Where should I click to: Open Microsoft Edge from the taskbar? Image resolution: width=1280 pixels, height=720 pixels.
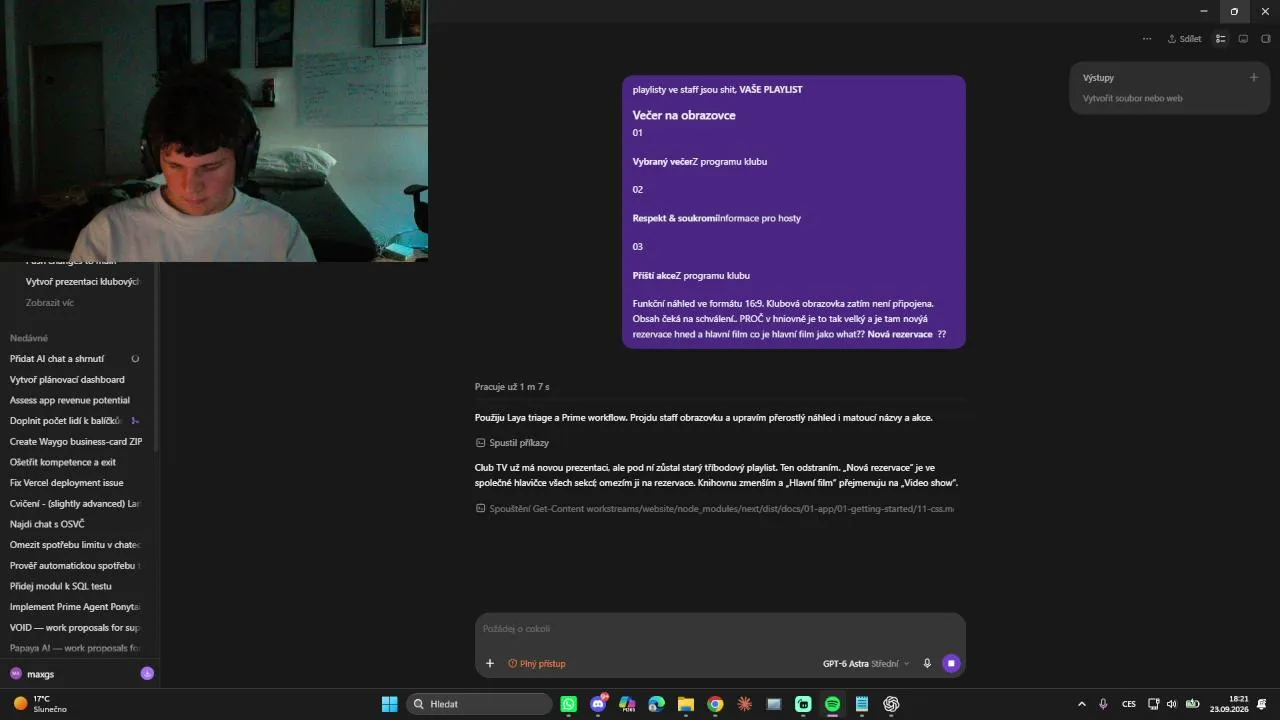tap(656, 704)
